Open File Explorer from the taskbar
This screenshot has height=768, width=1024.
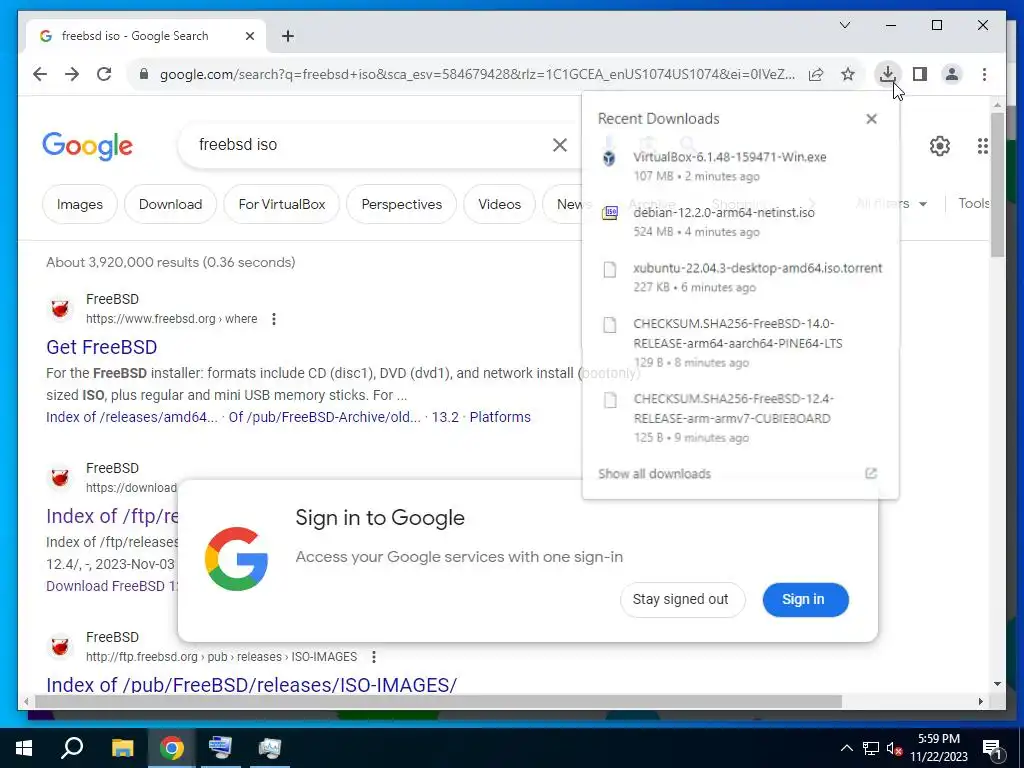[x=122, y=748]
